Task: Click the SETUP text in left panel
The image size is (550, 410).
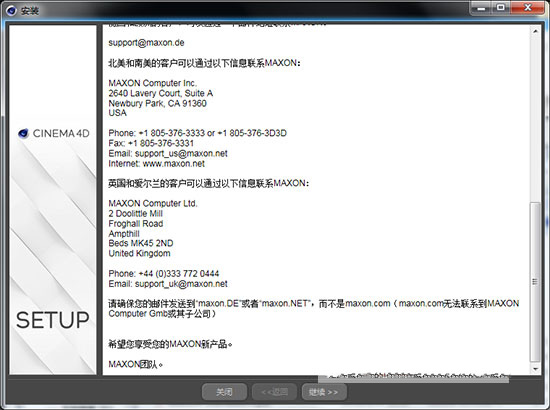Action: click(x=53, y=320)
